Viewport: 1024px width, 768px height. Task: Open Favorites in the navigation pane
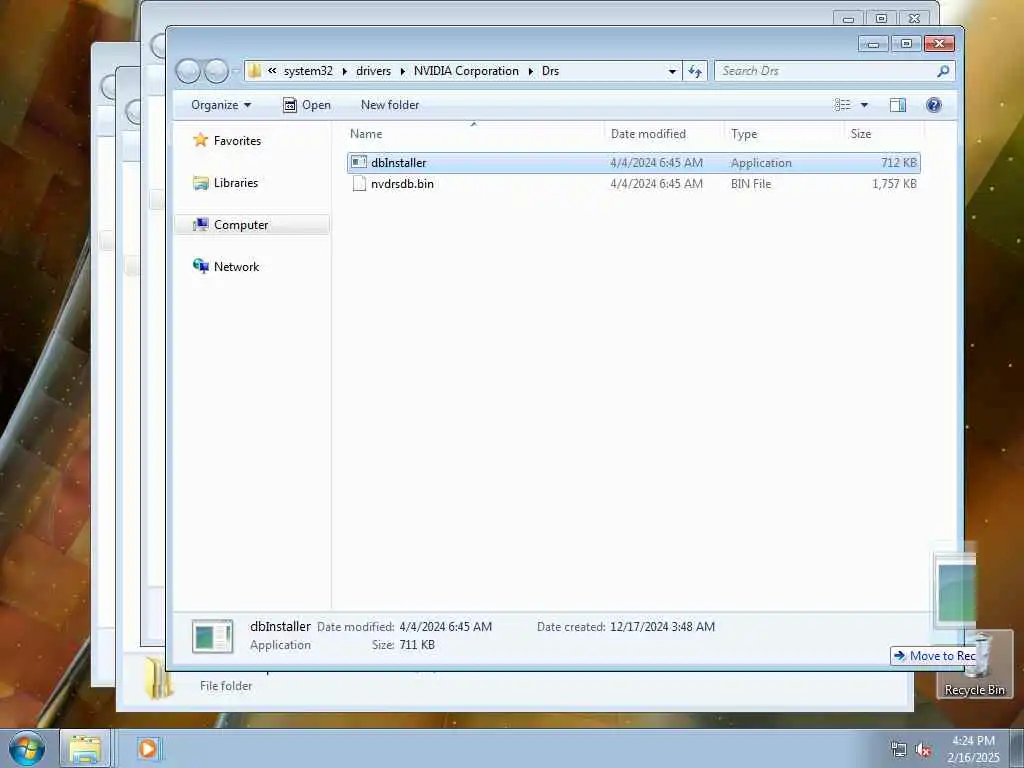(237, 141)
